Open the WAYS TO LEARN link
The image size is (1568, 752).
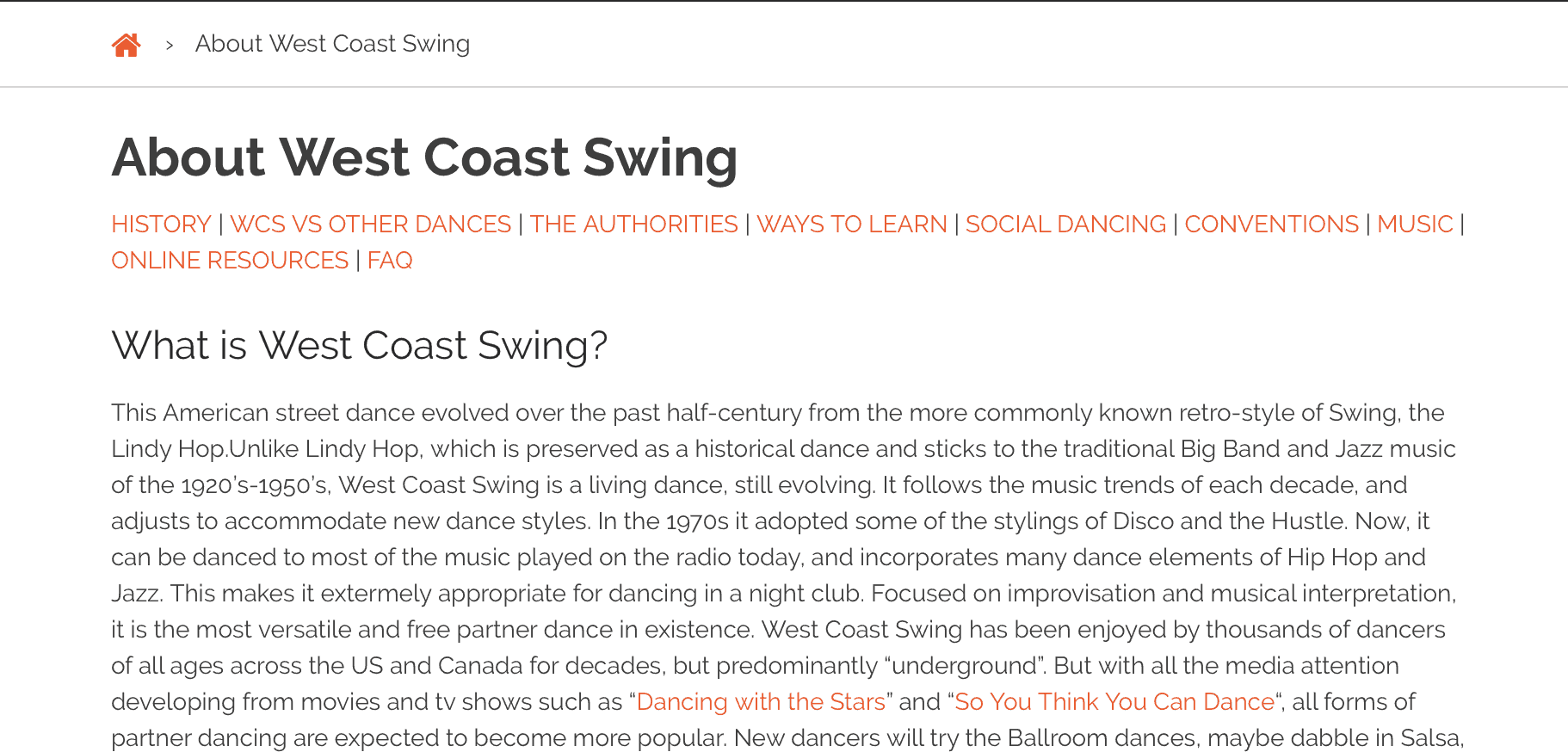tap(851, 224)
